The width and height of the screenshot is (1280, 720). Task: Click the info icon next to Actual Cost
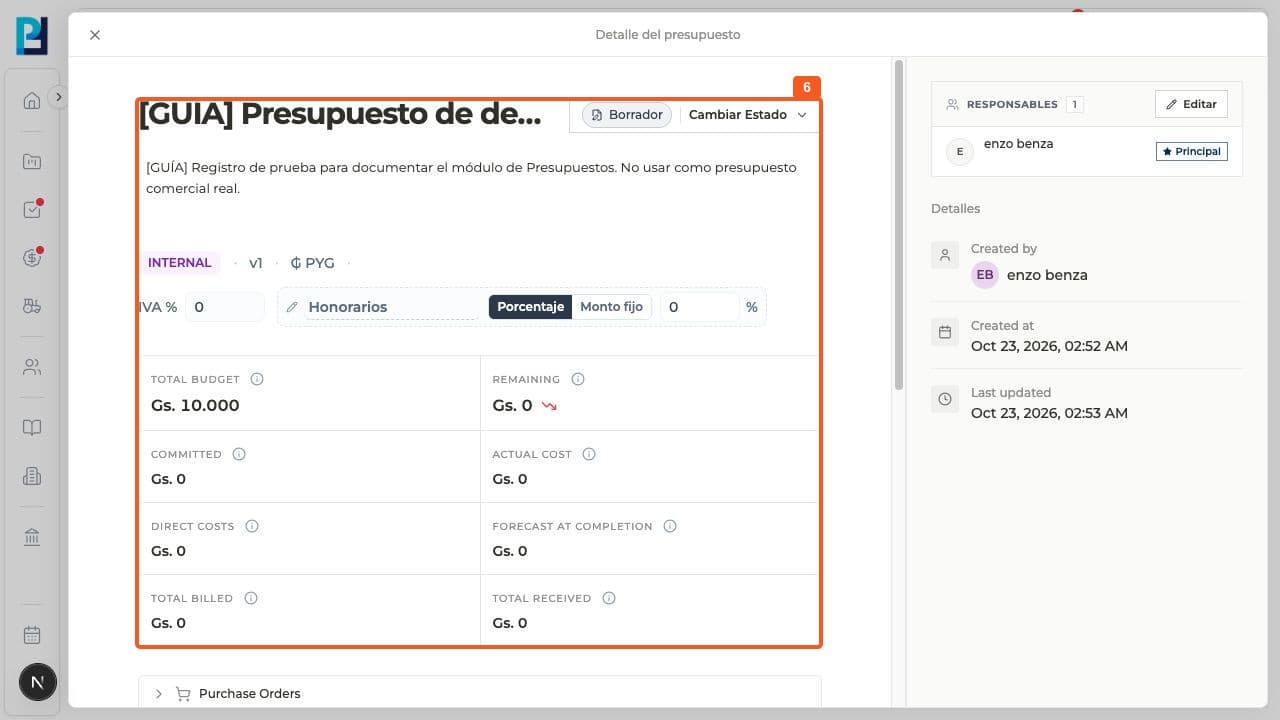tap(589, 454)
